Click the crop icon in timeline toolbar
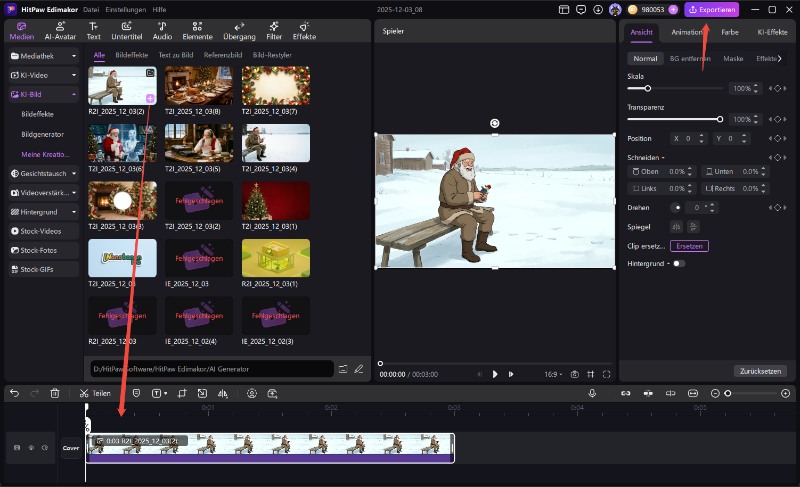Screen dimensions: 800x487 [182, 393]
